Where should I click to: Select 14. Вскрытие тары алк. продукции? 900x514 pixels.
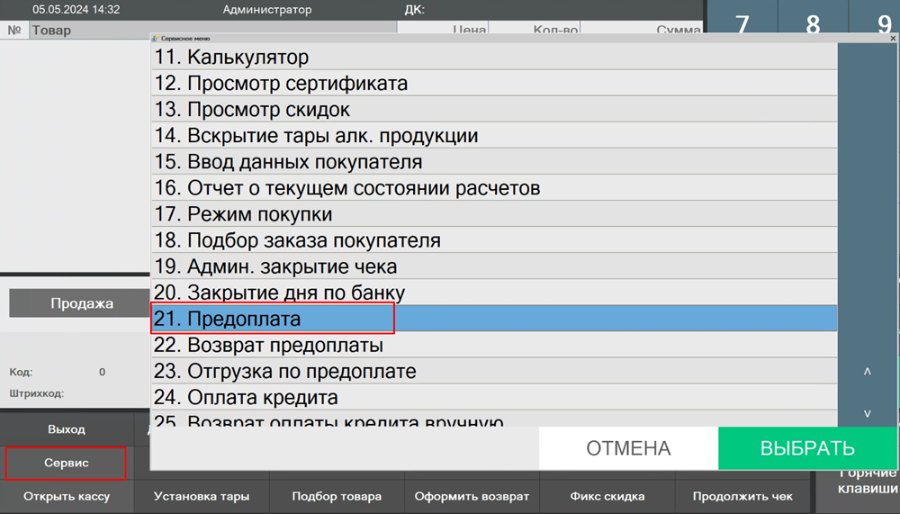pos(494,135)
